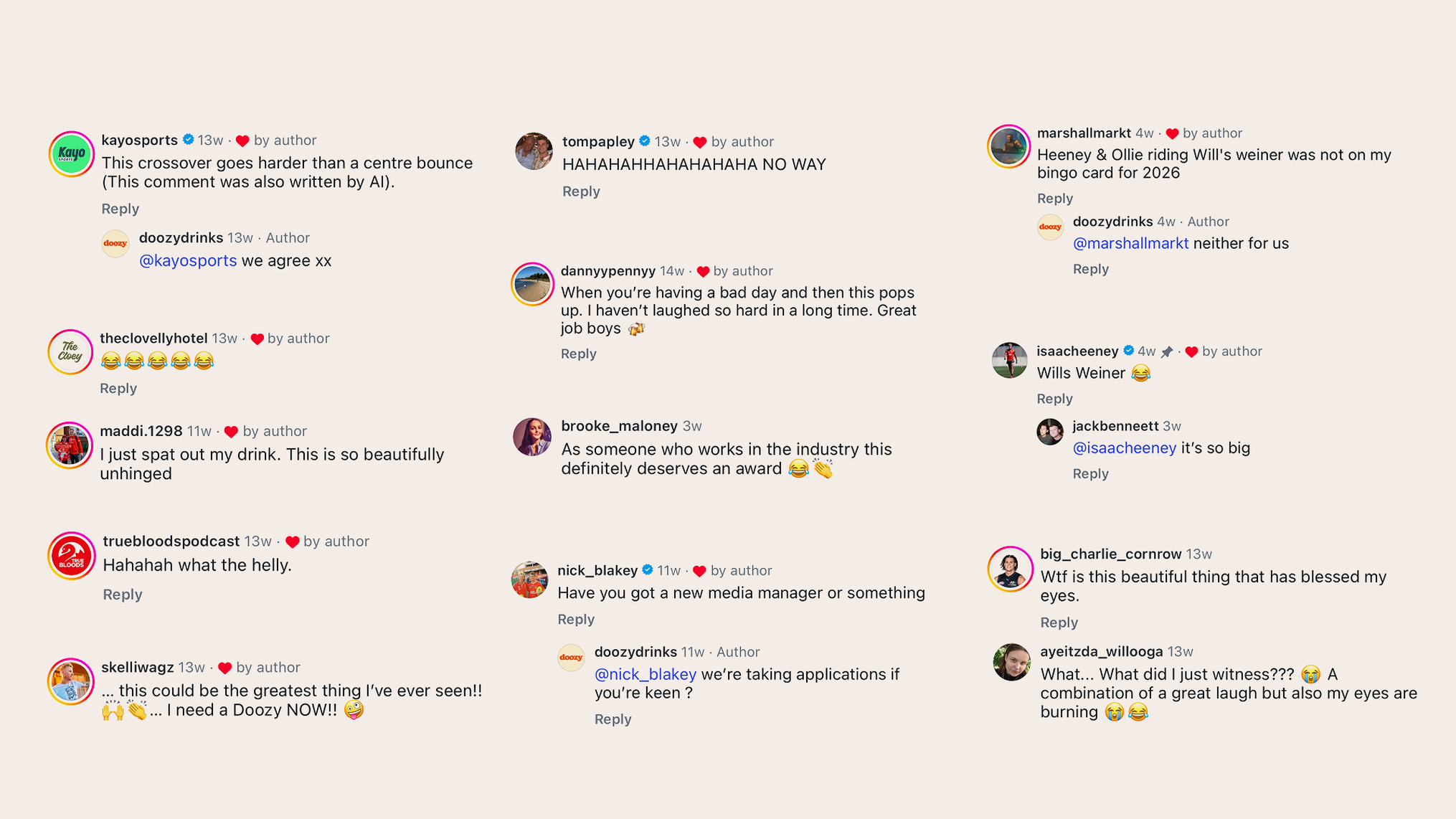Reply to big_charlie_cornrow's comment
The height and width of the screenshot is (819, 1456).
click(x=1059, y=622)
